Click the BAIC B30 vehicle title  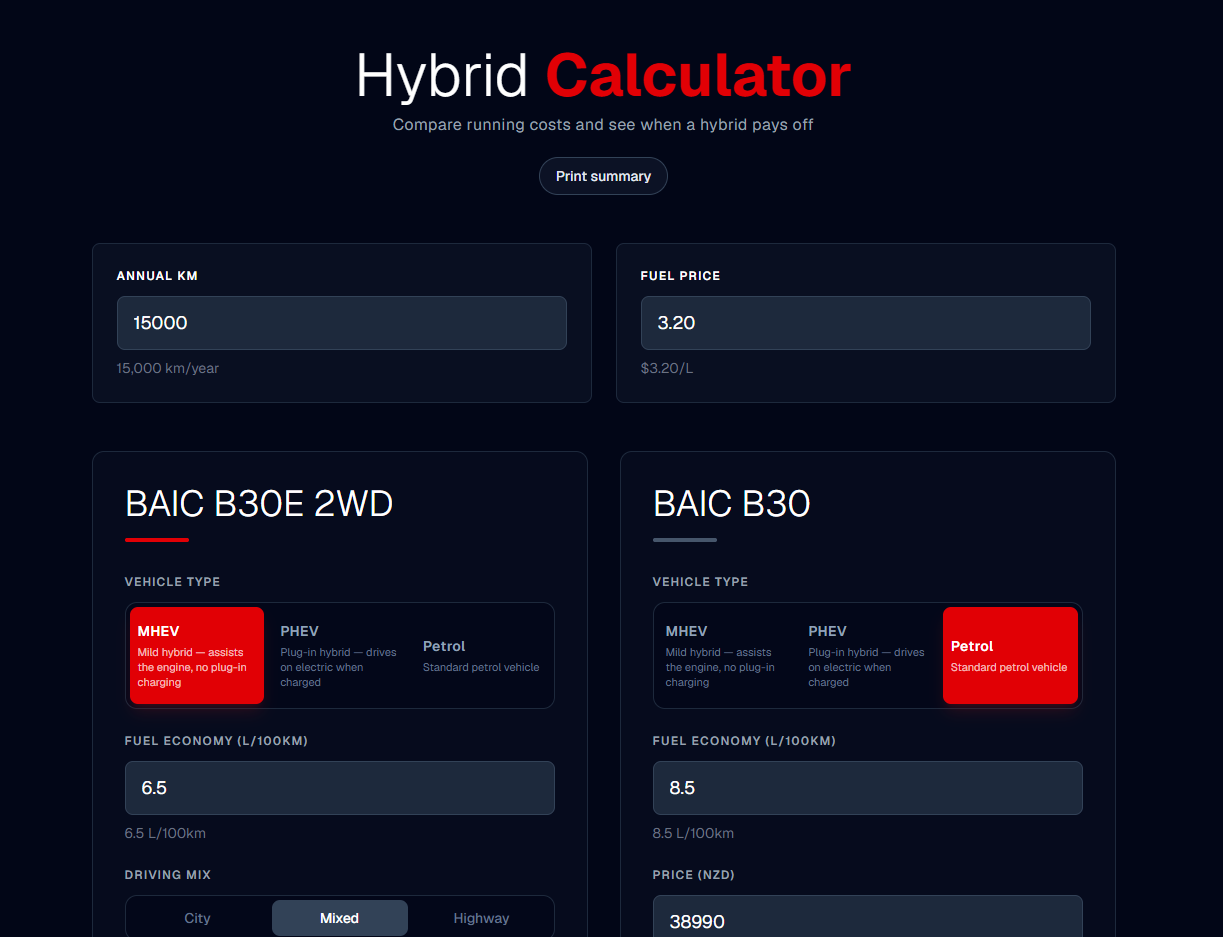732,504
